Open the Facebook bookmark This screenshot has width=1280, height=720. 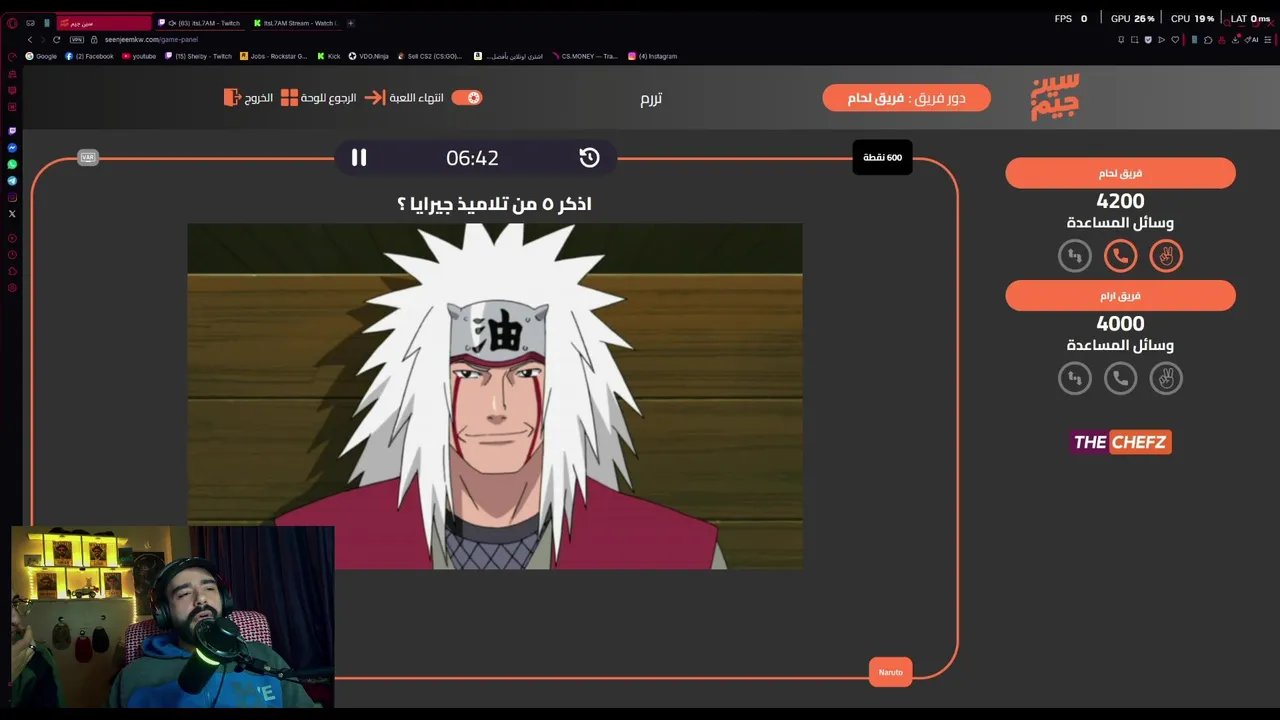point(89,56)
